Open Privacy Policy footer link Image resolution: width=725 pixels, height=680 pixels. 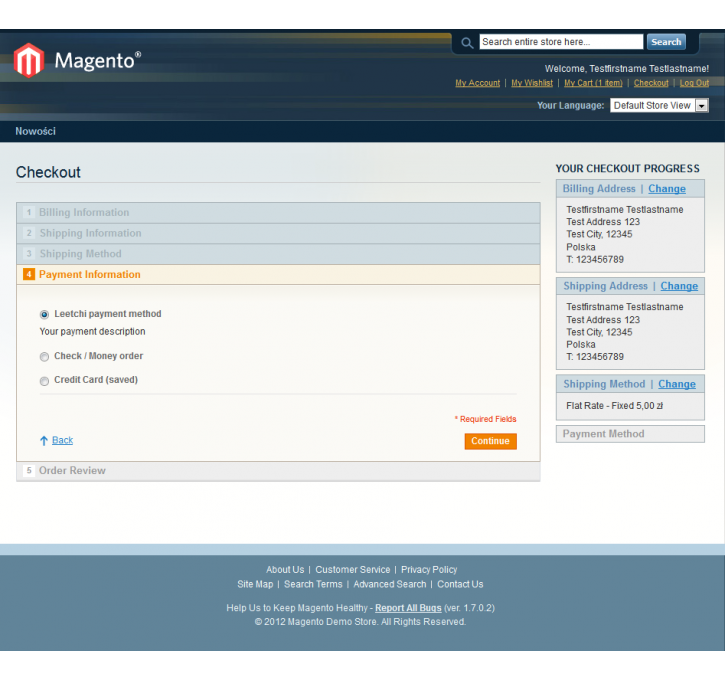pyautogui.click(x=429, y=570)
